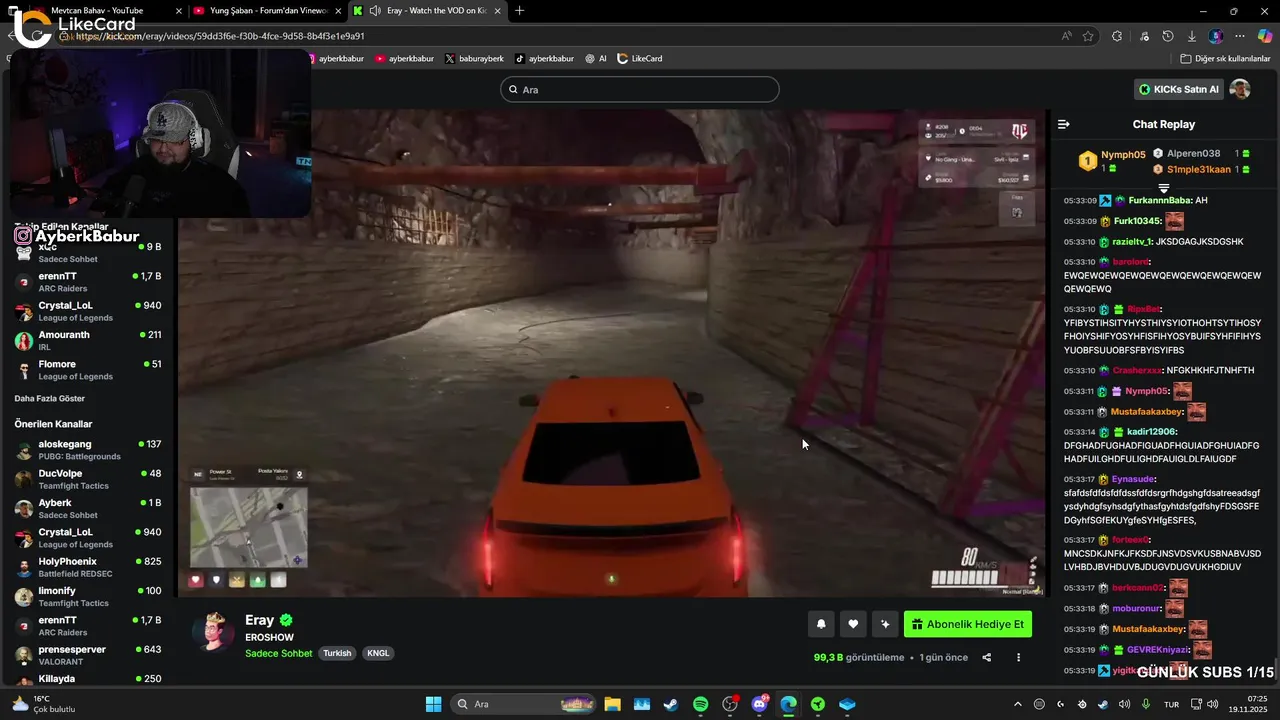Open the user profile avatar menu
1280x720 pixels.
point(1240,89)
